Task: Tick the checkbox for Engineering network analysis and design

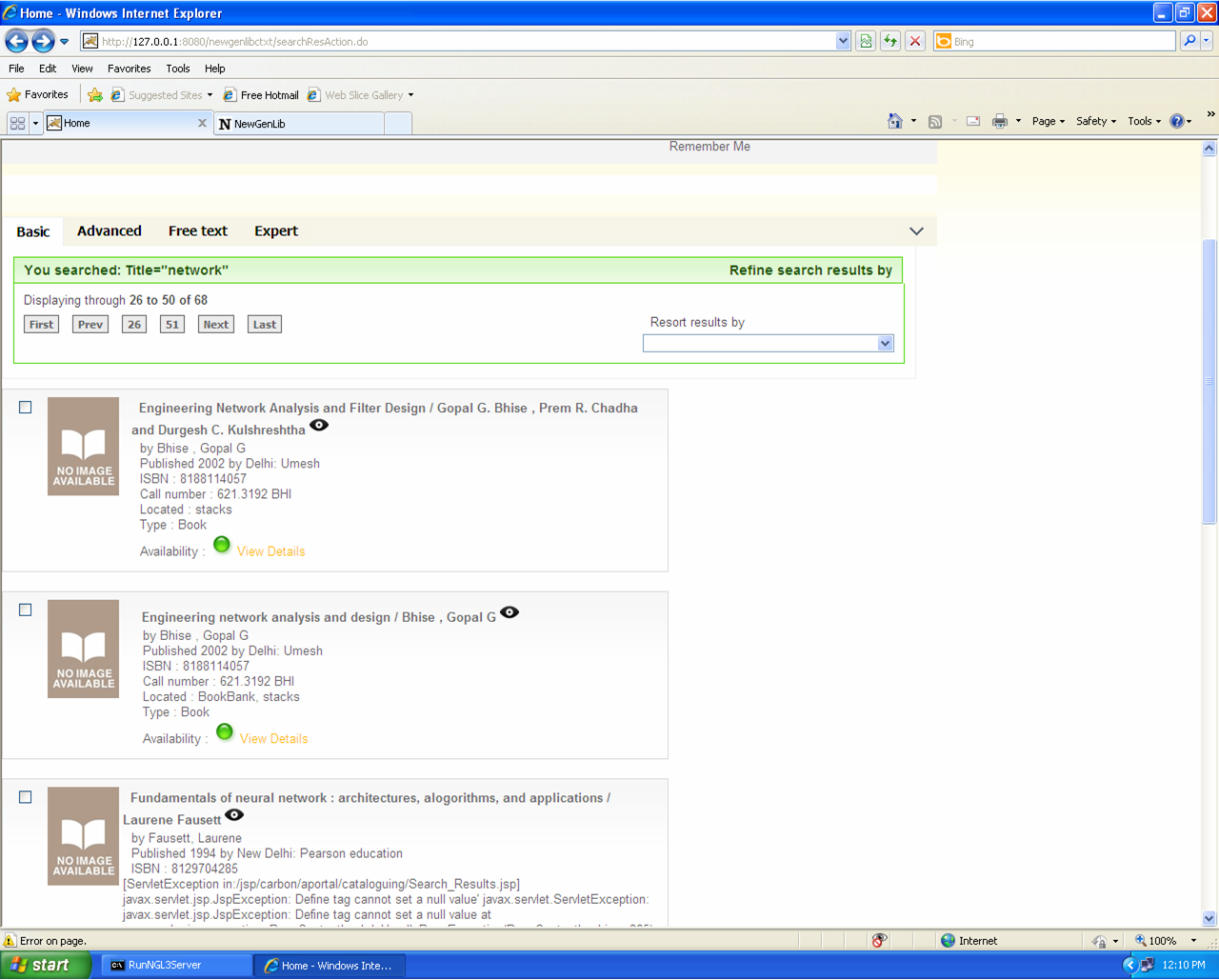Action: [x=26, y=610]
